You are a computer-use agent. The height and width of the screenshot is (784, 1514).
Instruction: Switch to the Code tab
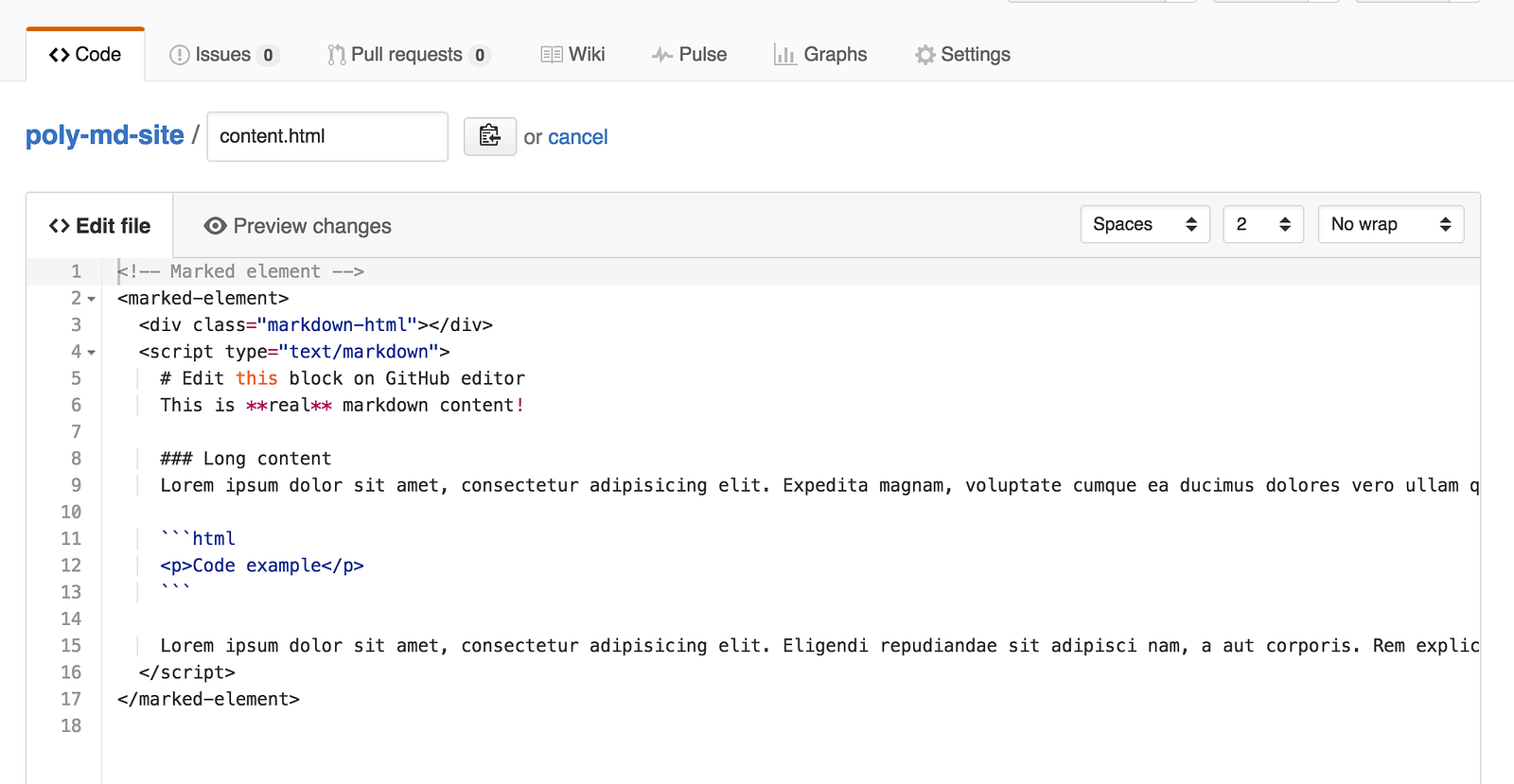(85, 55)
